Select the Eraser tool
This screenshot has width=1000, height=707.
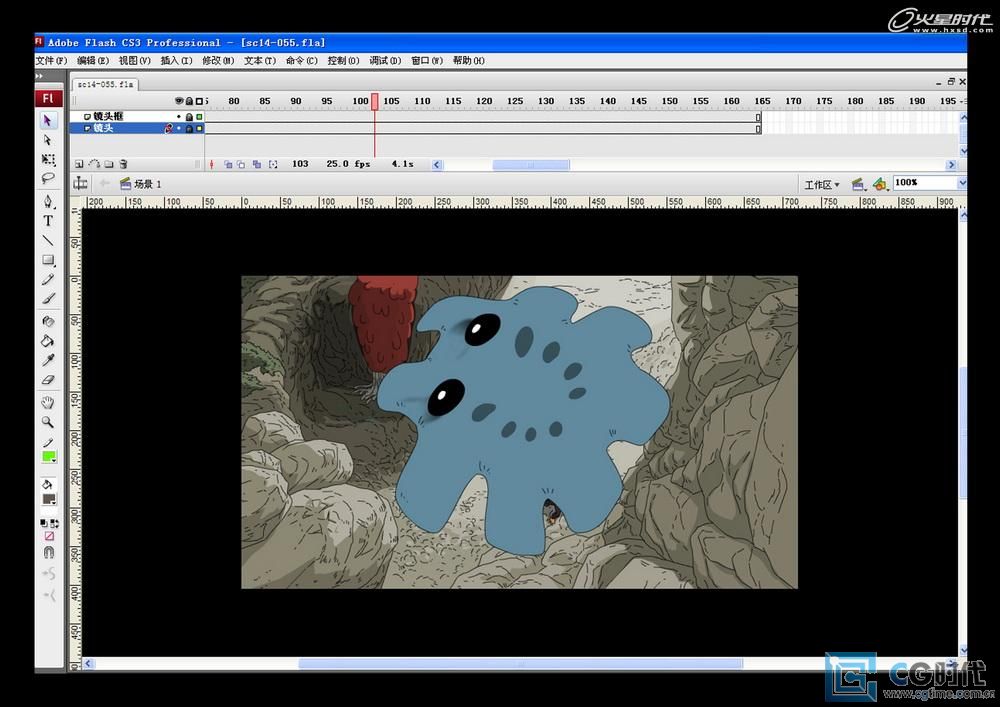click(48, 380)
